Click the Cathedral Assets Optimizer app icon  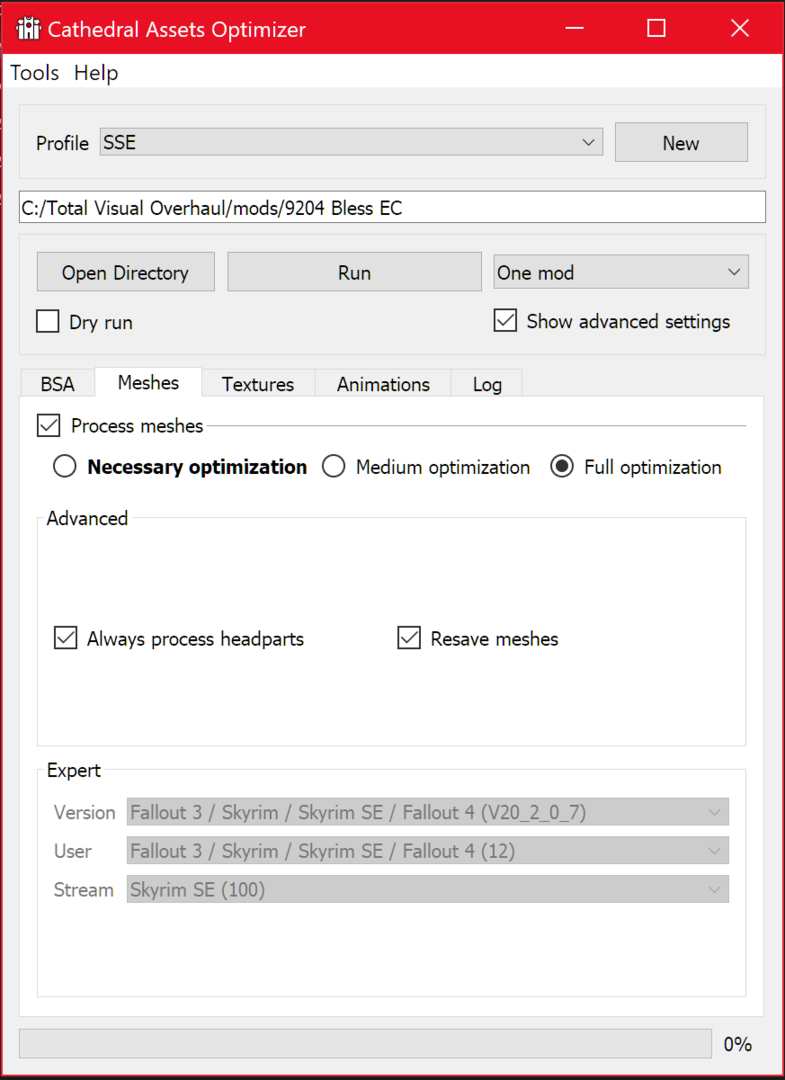tap(28, 29)
